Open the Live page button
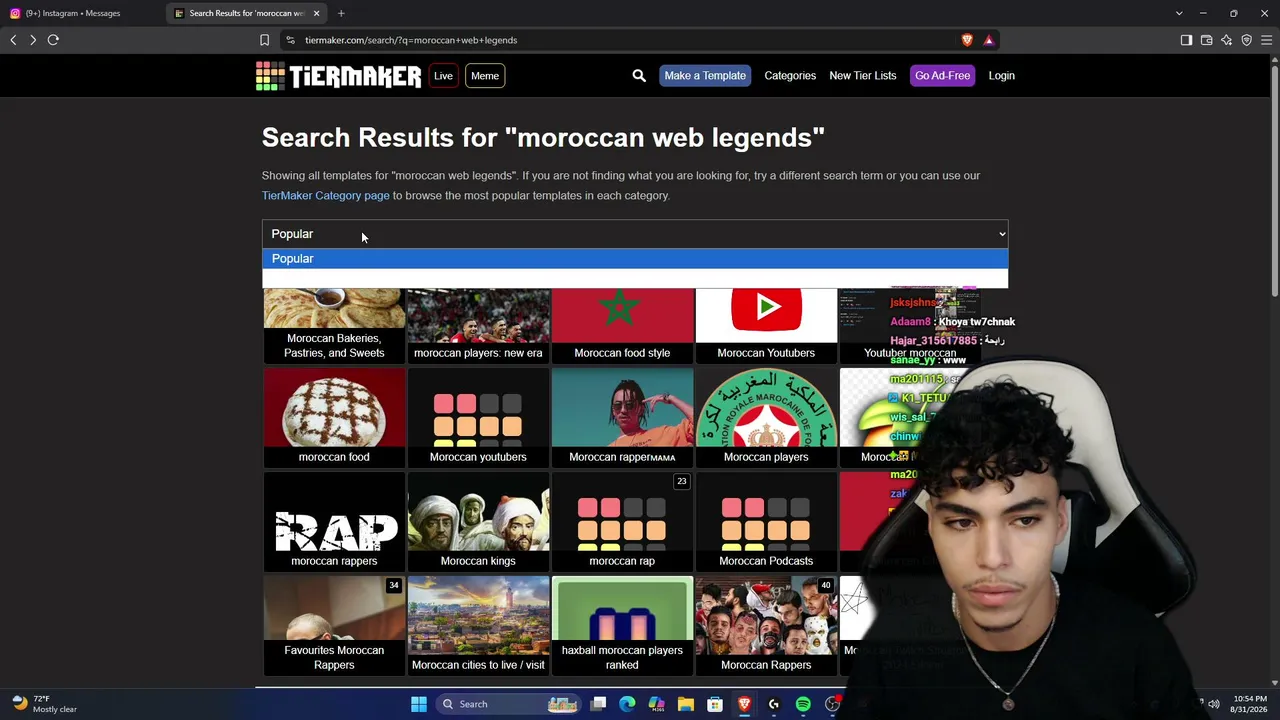The height and width of the screenshot is (720, 1280). [443, 76]
